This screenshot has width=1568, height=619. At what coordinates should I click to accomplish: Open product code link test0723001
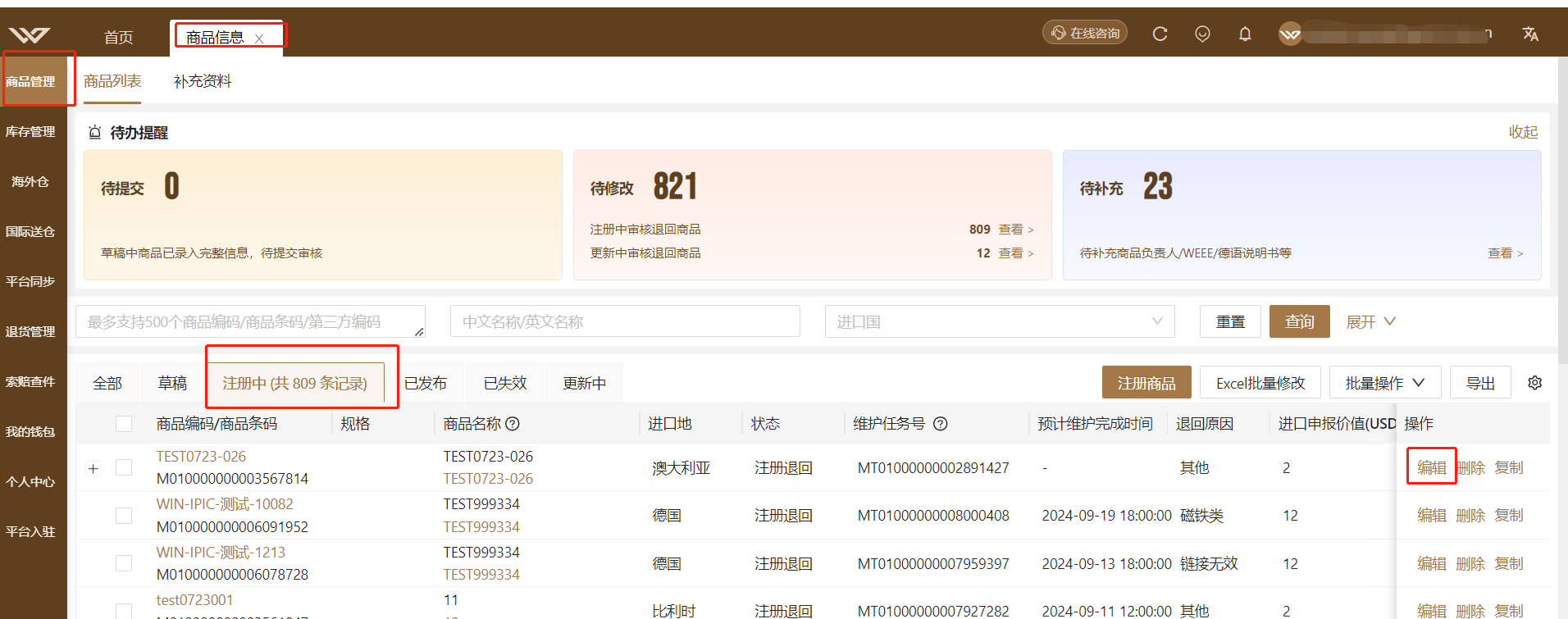coord(194,600)
